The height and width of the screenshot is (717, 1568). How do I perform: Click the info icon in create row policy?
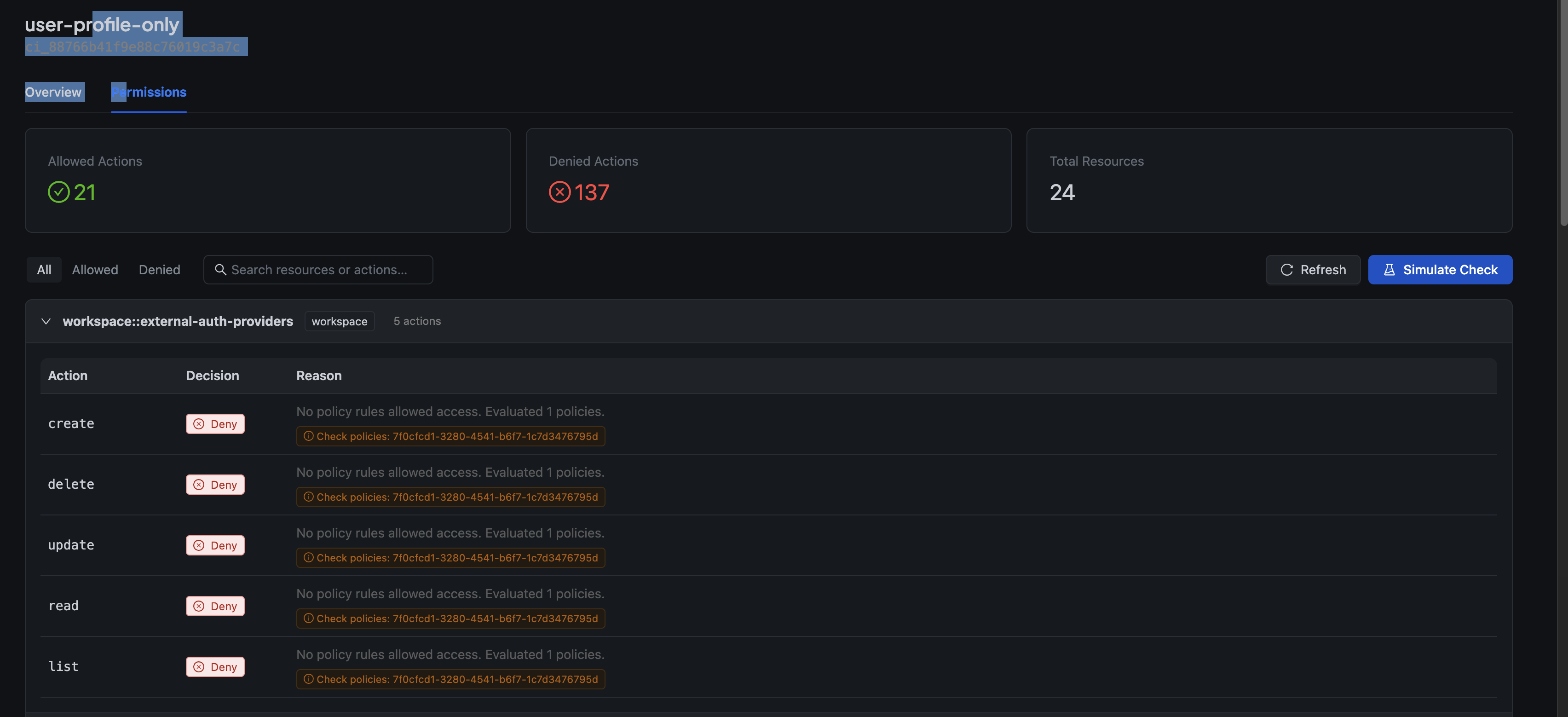[x=309, y=436]
